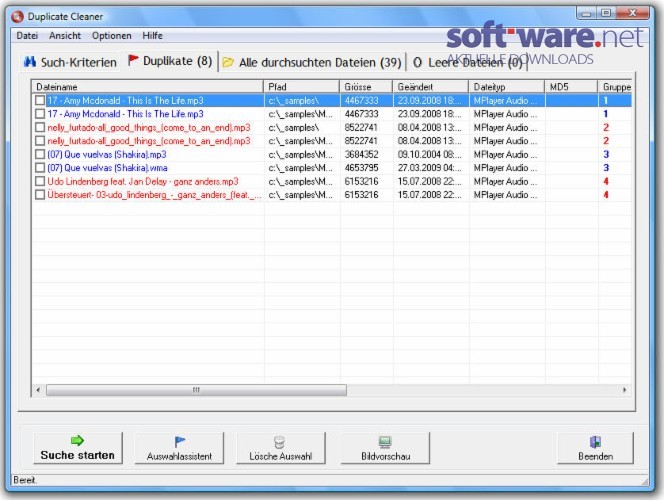
Task: Tick the second nelly_furtado mp3 checkbox
Action: 40,141
